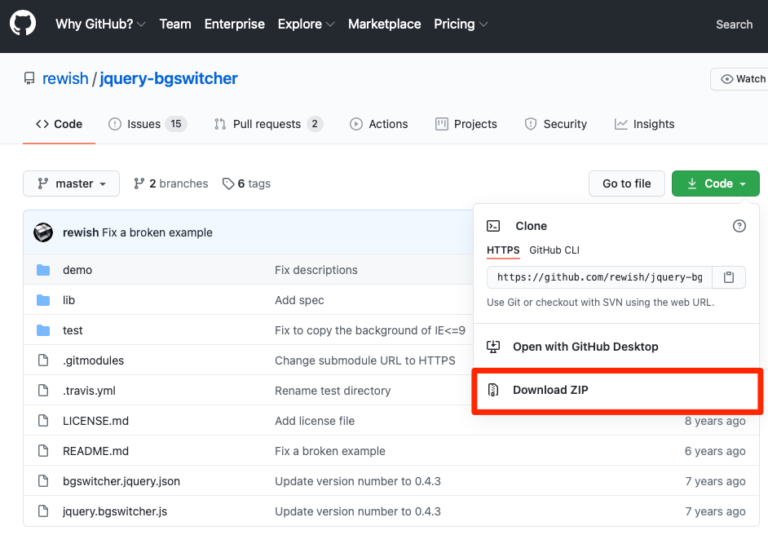Select the GitHub CLI clone option
Screen dimensions: 768x535
coord(554,250)
